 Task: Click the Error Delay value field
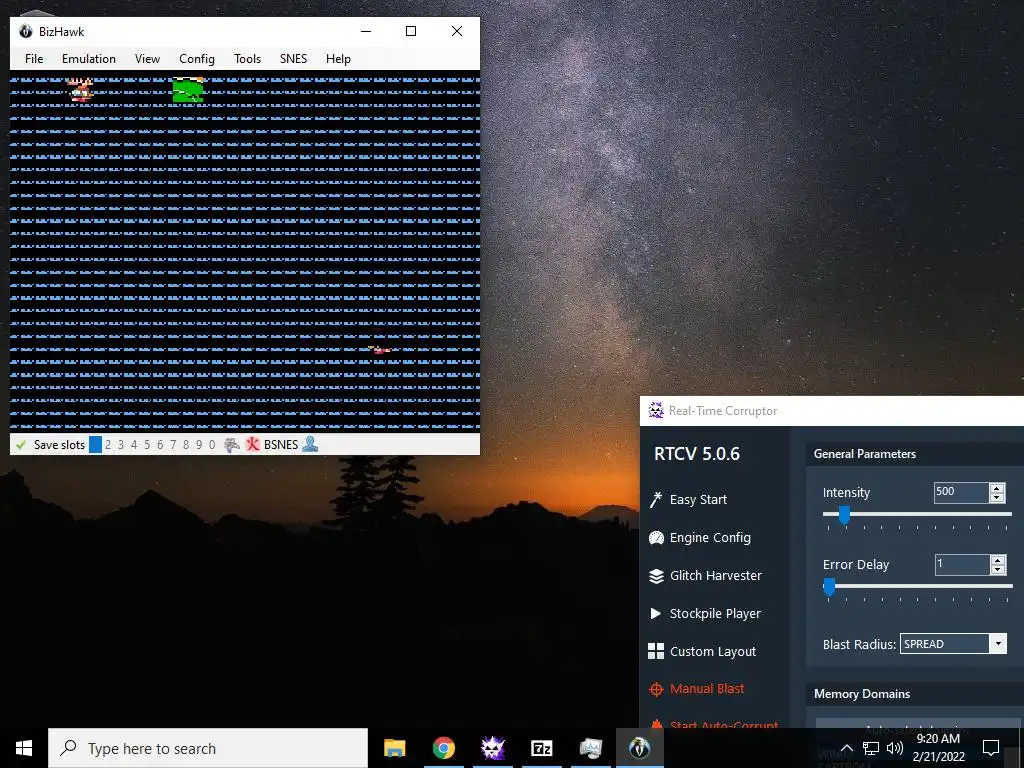point(962,565)
